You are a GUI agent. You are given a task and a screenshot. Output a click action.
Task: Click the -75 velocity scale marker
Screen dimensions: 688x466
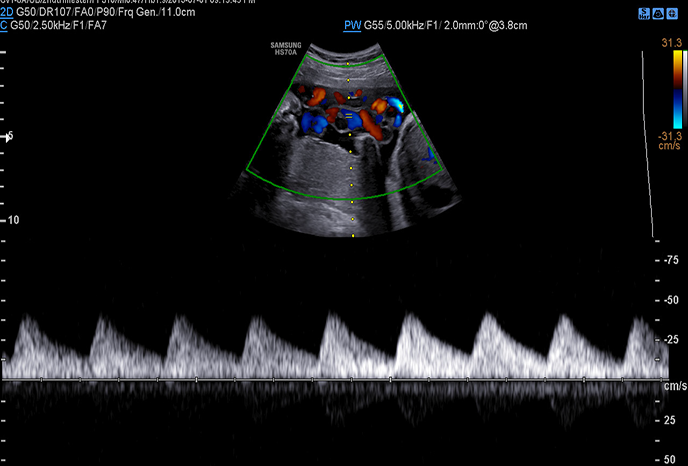click(671, 259)
